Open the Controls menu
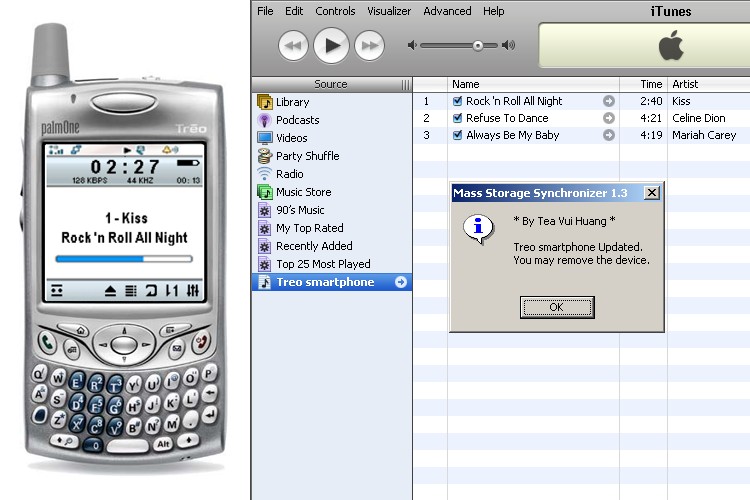This screenshot has height=500, width=750. click(335, 11)
